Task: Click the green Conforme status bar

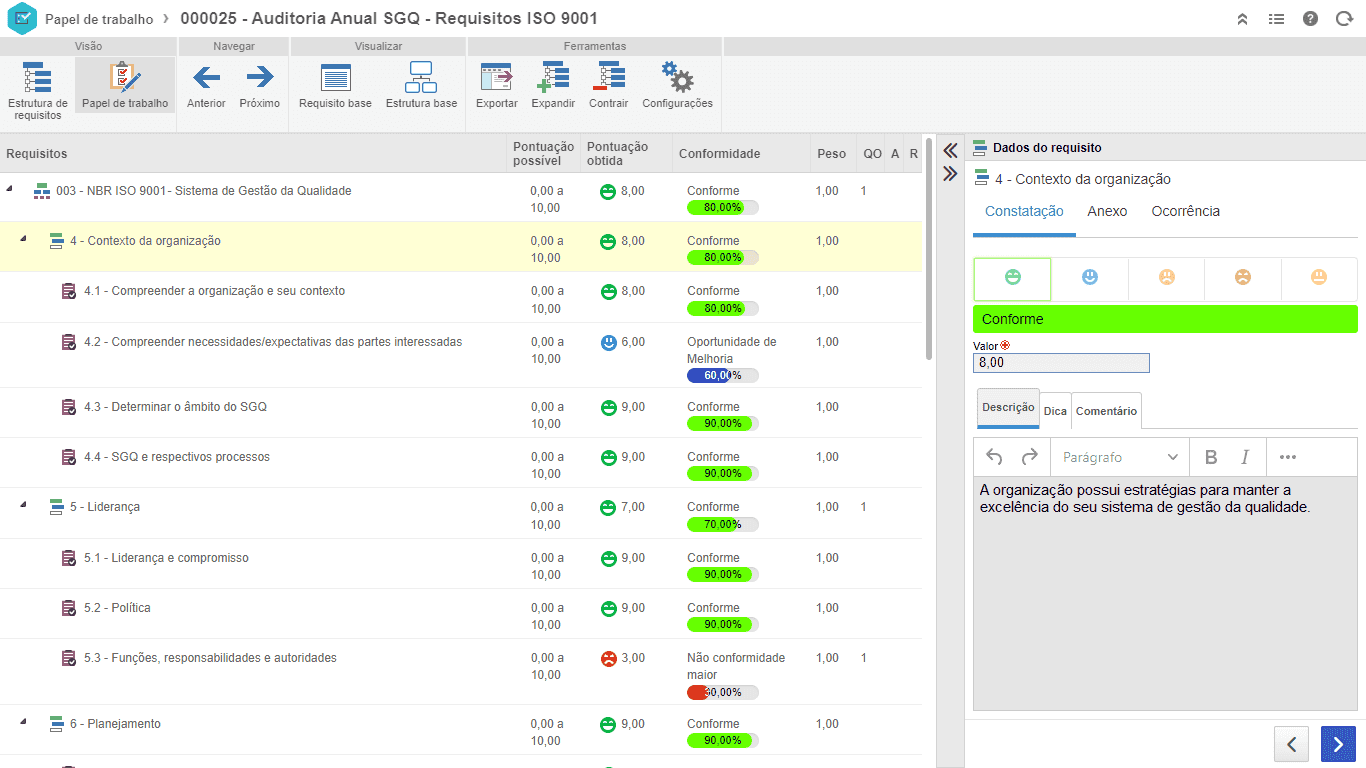Action: click(1165, 319)
